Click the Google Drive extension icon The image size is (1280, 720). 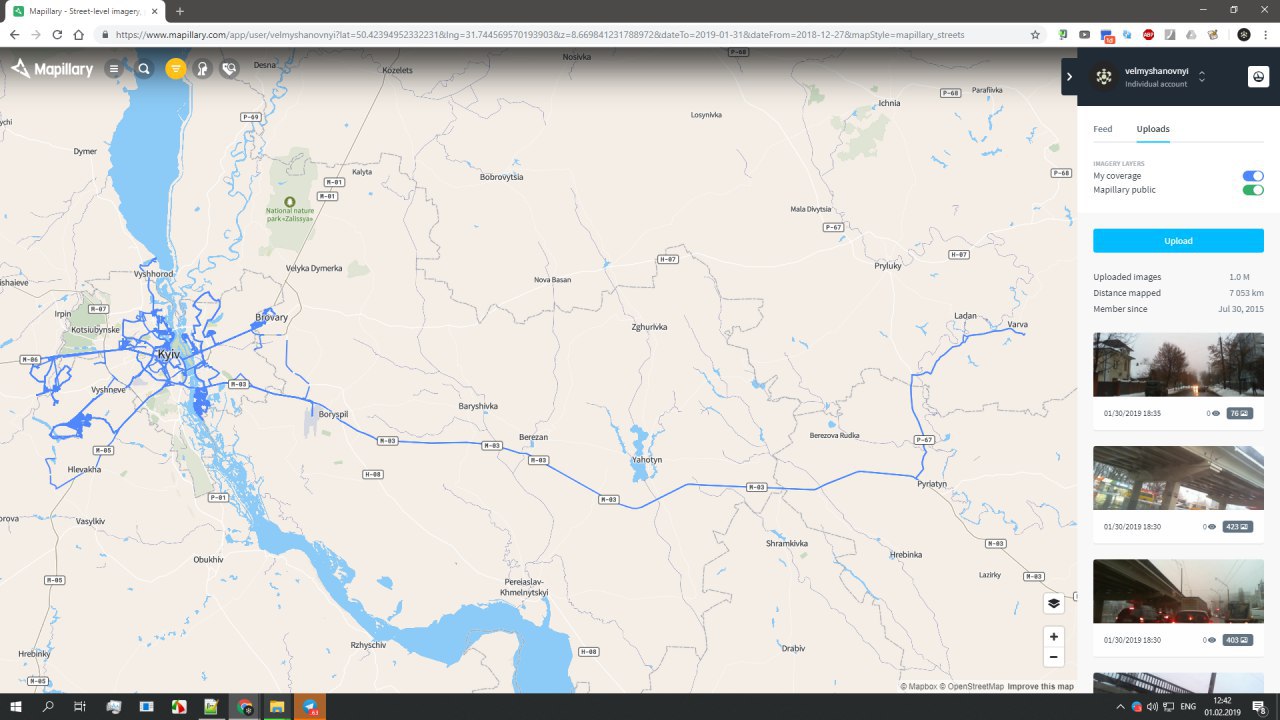coord(1191,34)
